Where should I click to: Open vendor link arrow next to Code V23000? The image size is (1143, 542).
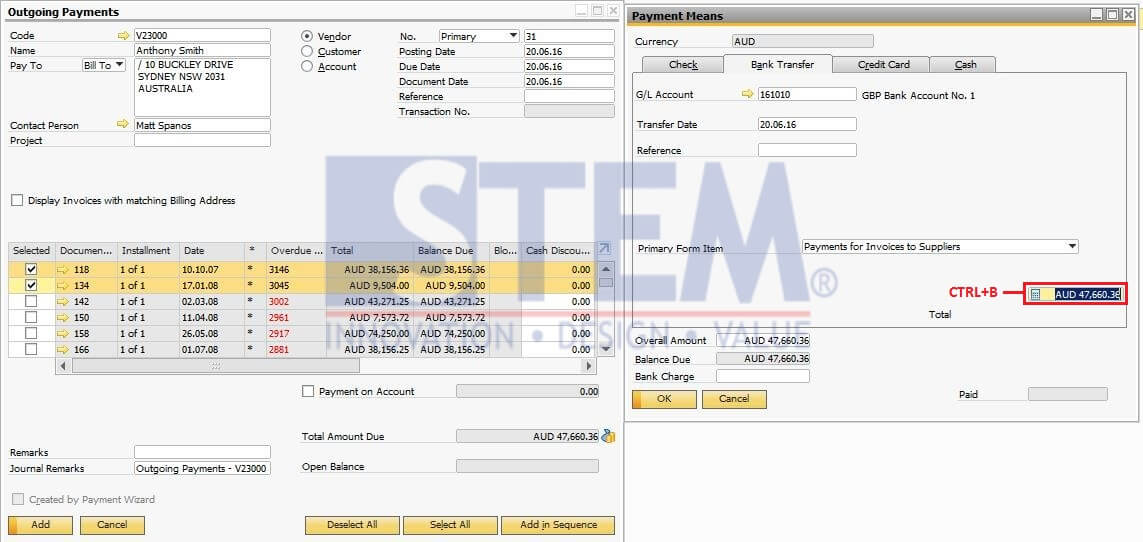[123, 35]
